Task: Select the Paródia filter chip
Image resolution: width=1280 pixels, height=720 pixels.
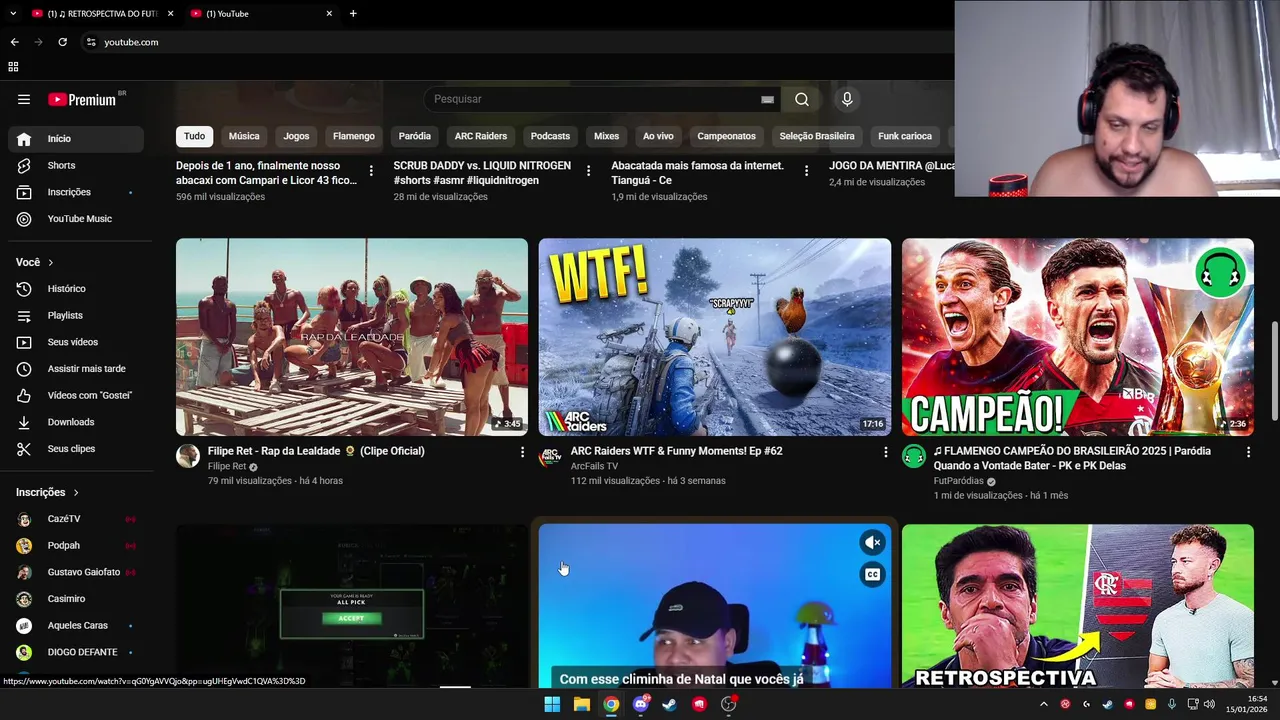Action: point(414,136)
